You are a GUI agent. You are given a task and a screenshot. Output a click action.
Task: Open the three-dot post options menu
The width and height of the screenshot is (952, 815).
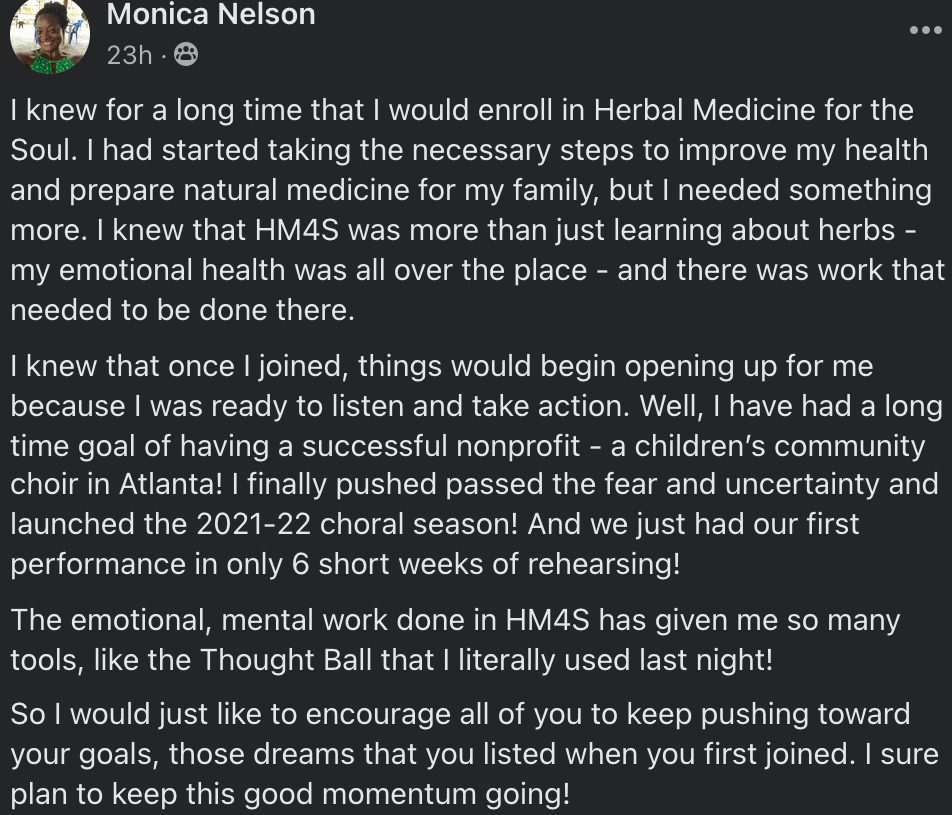(925, 30)
